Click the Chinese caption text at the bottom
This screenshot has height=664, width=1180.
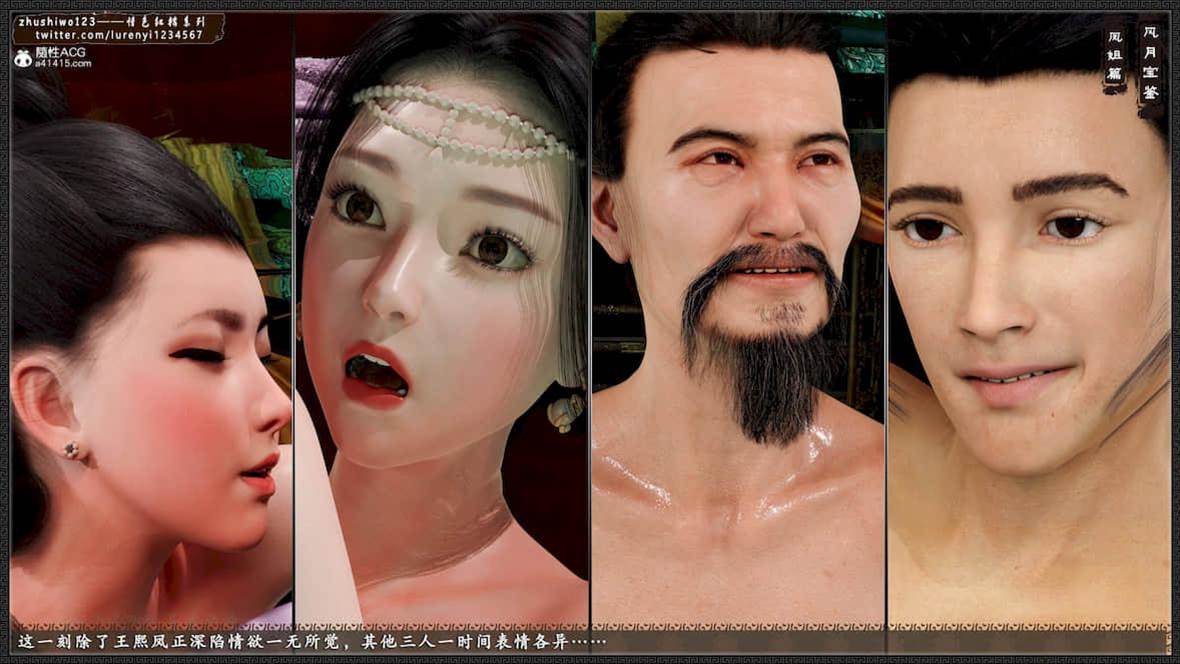pos(310,641)
